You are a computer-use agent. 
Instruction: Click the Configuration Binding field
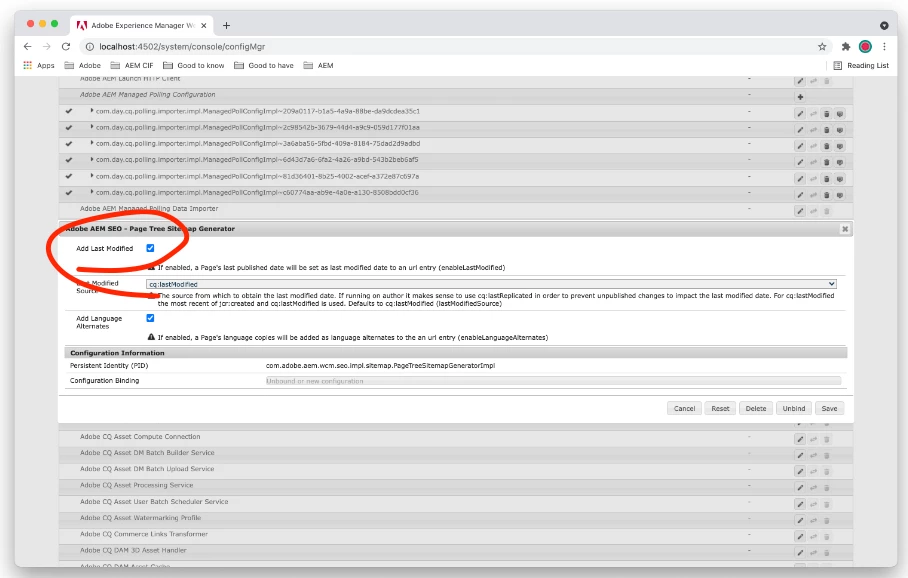pyautogui.click(x=553, y=381)
